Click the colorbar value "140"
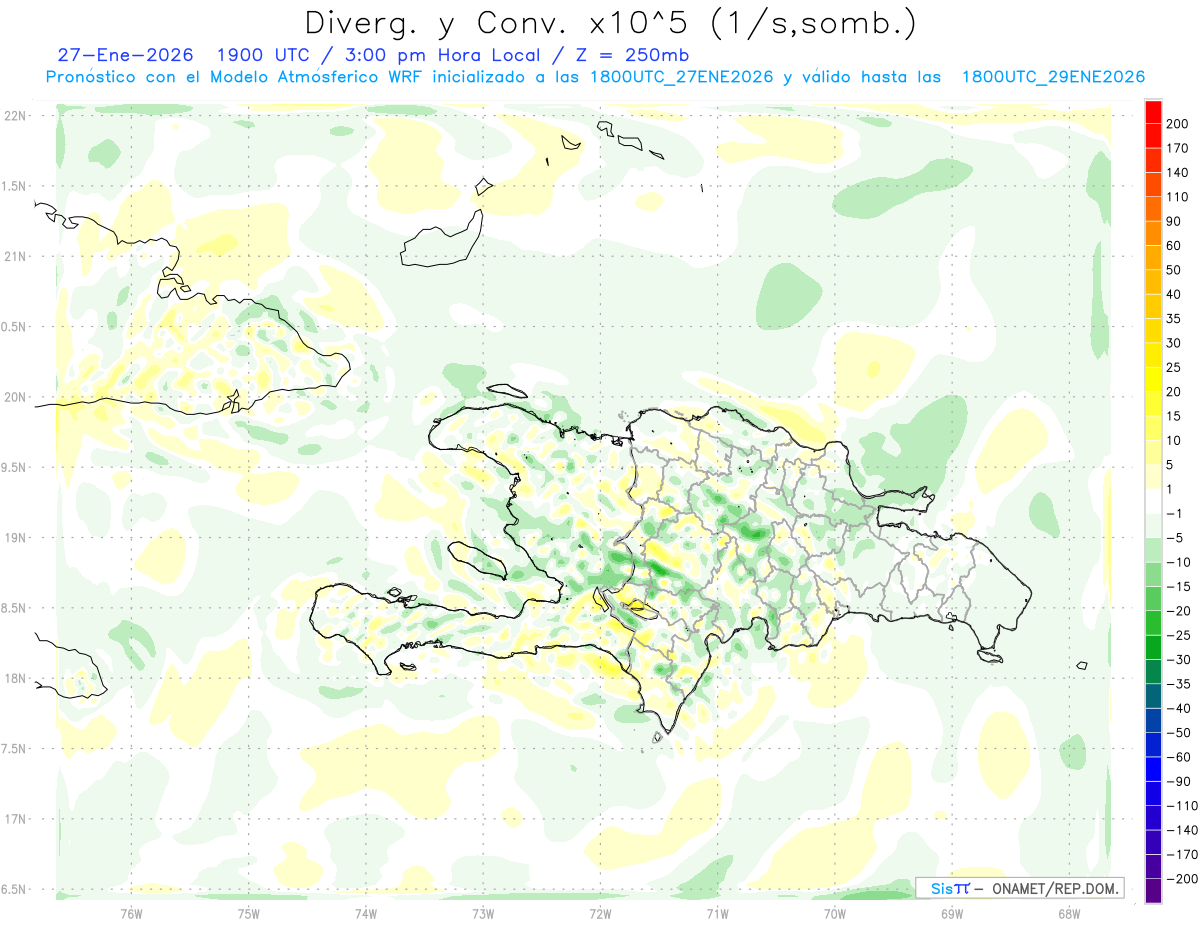 pos(1178,173)
